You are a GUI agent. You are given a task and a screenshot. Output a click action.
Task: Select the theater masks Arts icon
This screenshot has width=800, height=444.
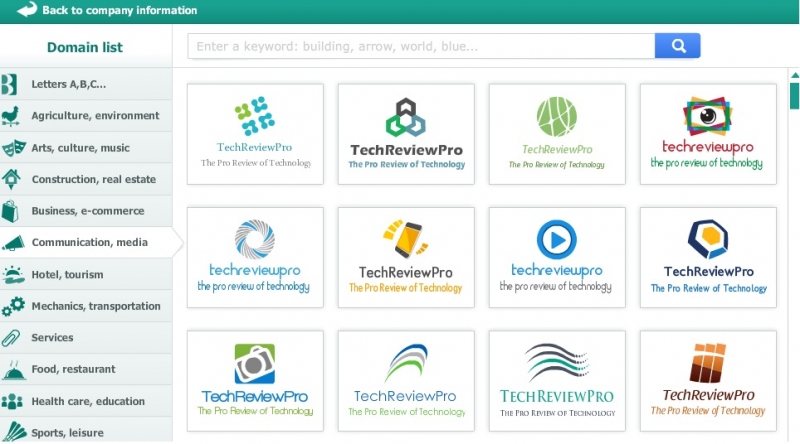click(13, 148)
